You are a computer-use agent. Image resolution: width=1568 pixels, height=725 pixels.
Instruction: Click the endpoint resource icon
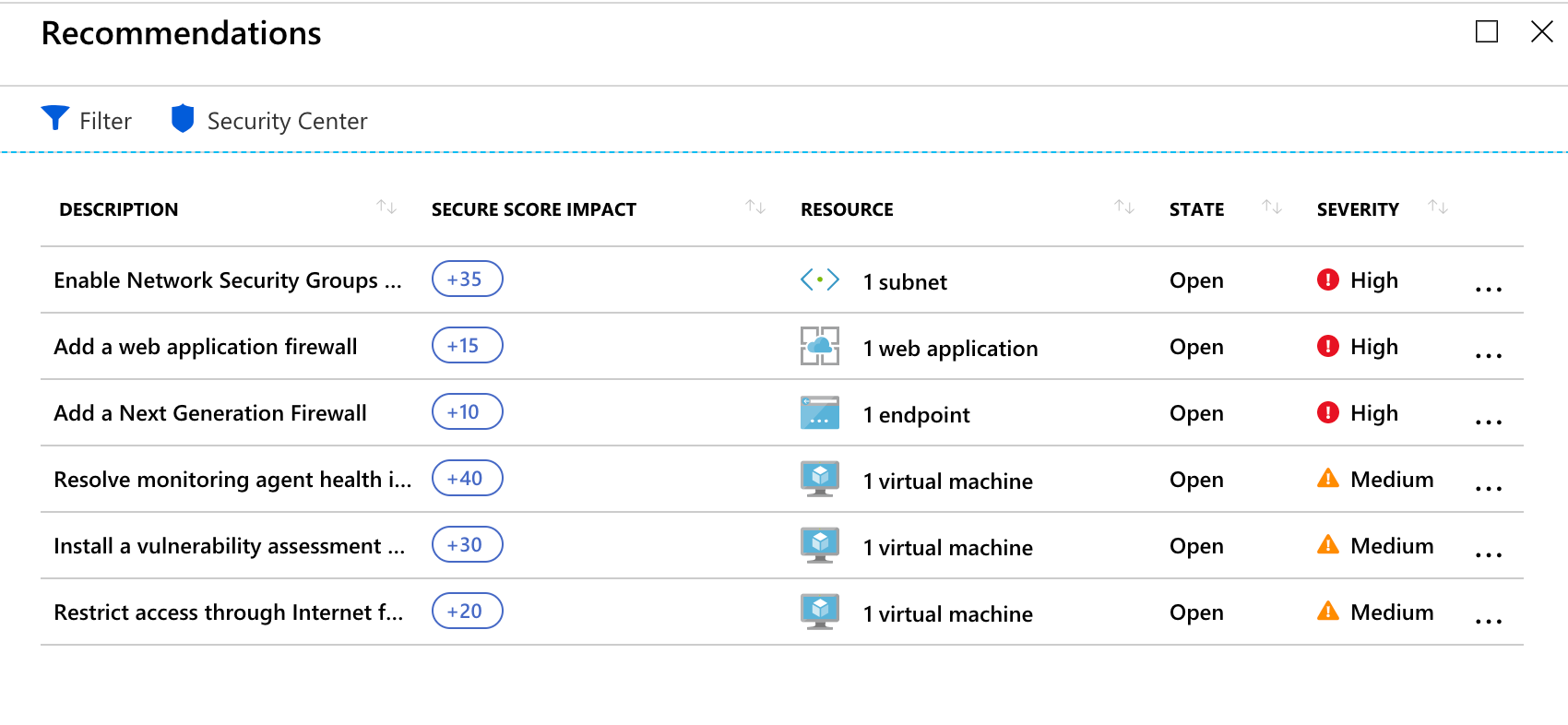coord(819,412)
